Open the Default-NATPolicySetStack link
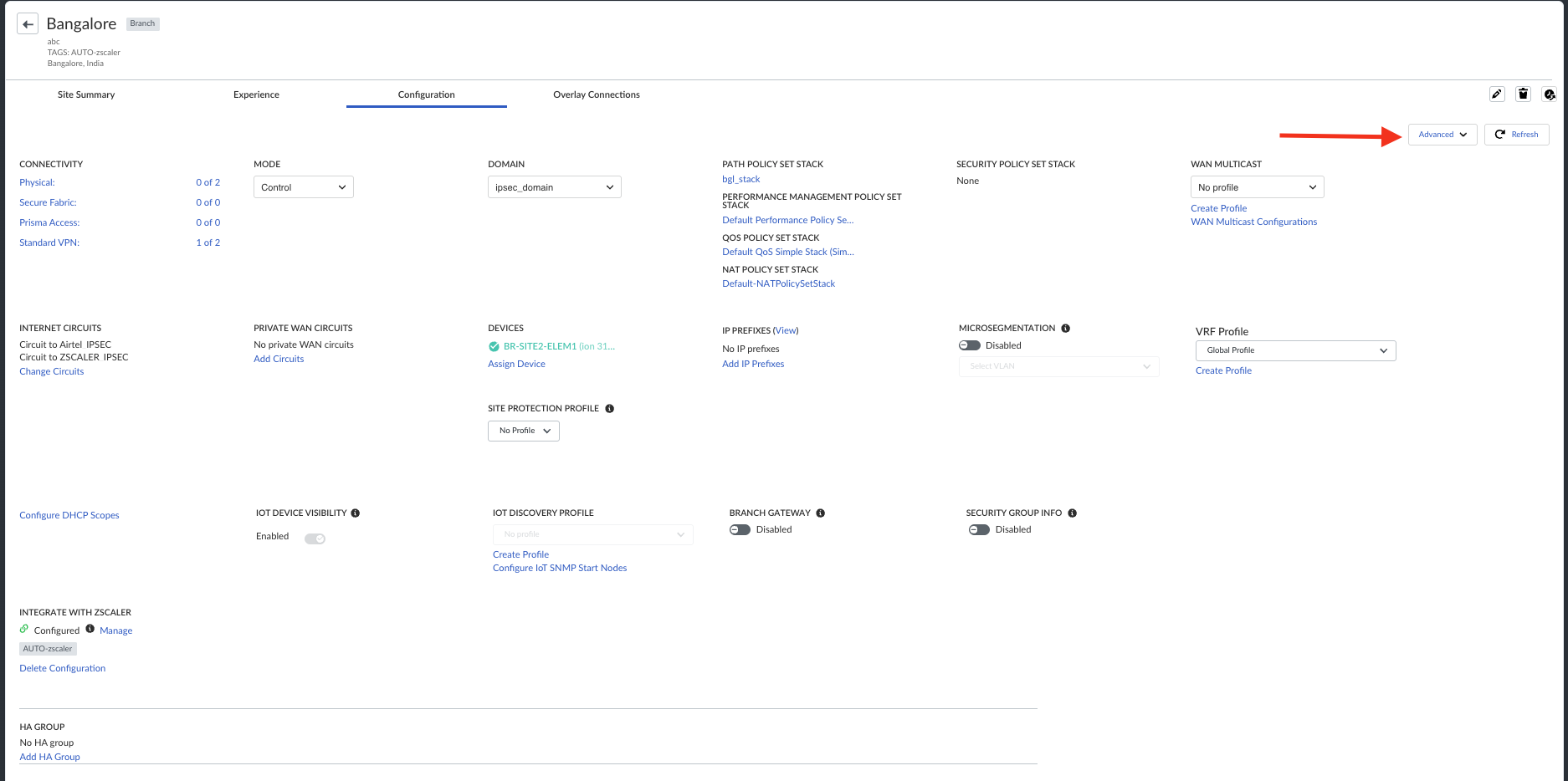 [x=779, y=283]
